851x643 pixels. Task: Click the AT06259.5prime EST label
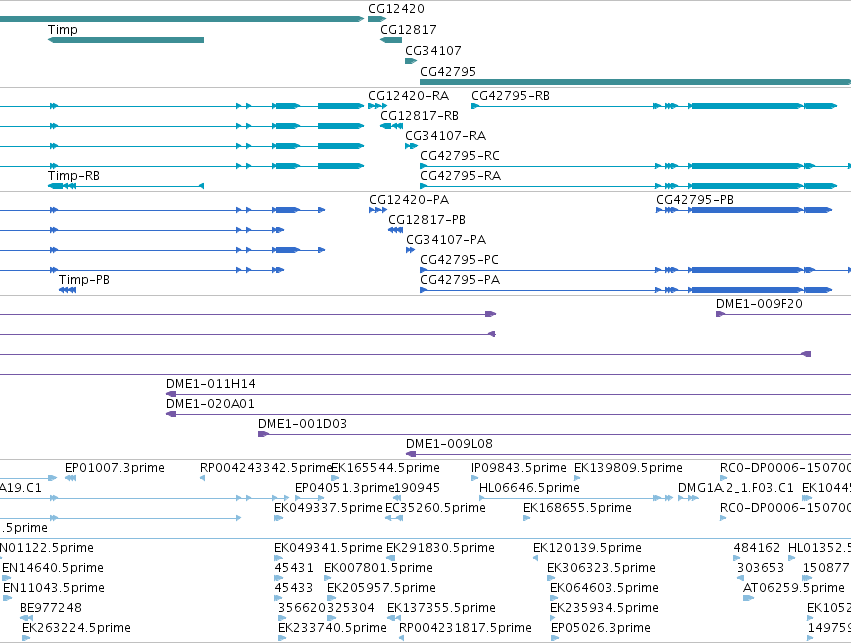point(793,589)
